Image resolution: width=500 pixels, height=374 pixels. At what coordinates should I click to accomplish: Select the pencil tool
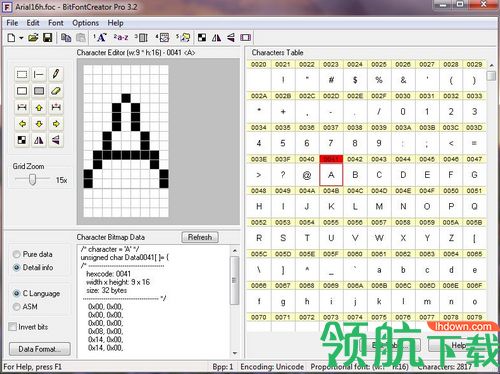56,74
